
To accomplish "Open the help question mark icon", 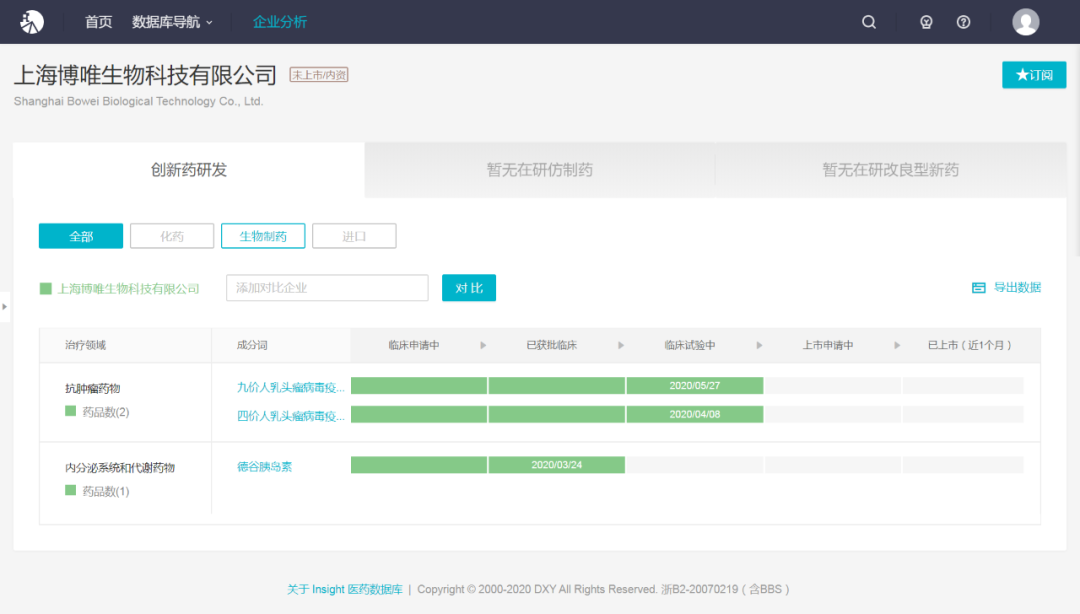I will (964, 22).
